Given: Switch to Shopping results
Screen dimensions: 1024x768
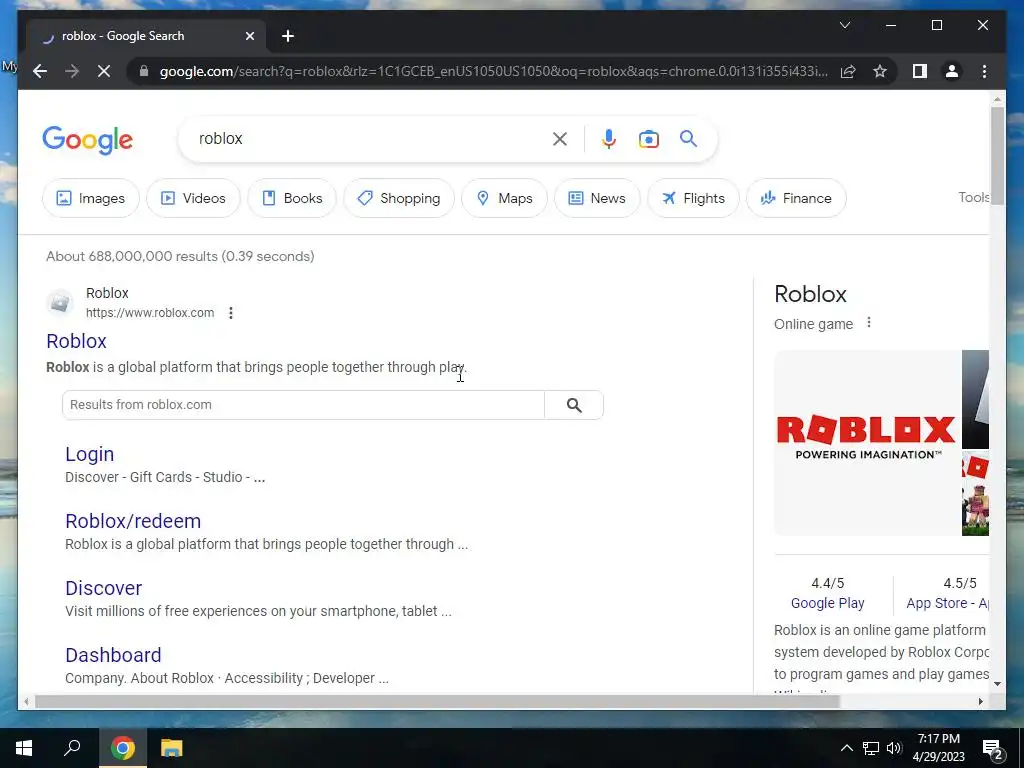Looking at the screenshot, I should [x=399, y=198].
